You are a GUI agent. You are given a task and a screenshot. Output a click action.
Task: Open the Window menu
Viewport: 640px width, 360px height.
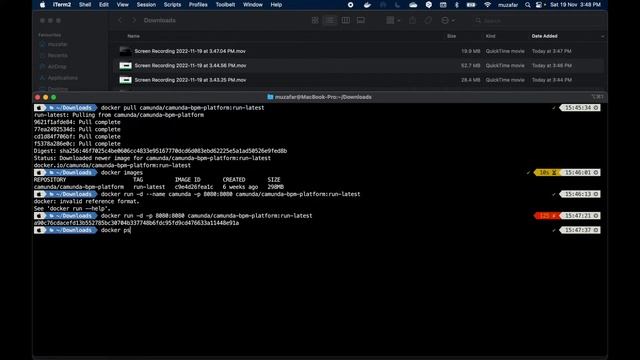point(253,5)
